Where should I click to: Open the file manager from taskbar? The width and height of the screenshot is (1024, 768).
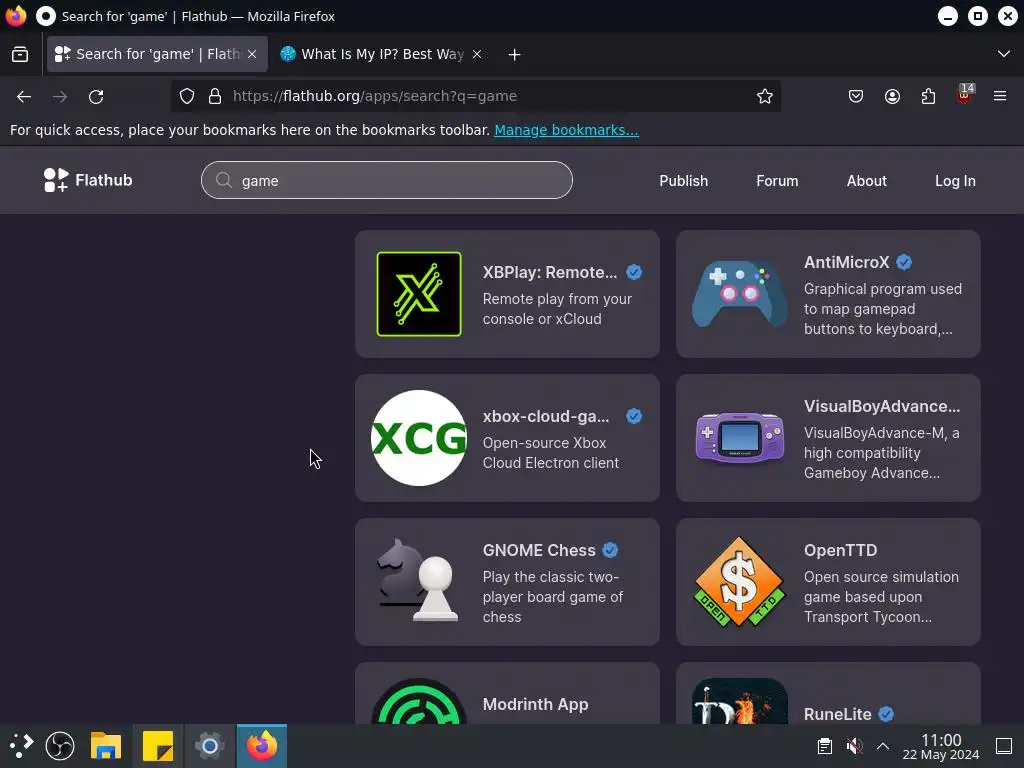pyautogui.click(x=106, y=746)
